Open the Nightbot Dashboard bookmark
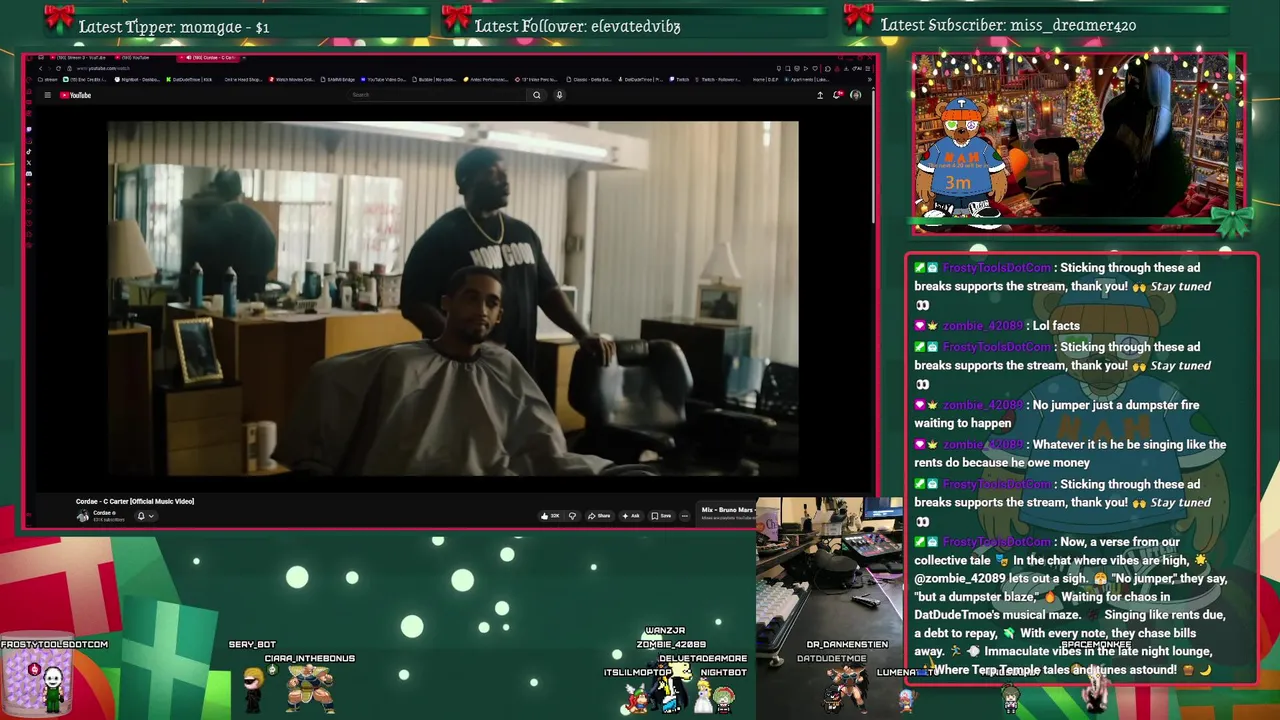The image size is (1280, 720). (x=138, y=79)
